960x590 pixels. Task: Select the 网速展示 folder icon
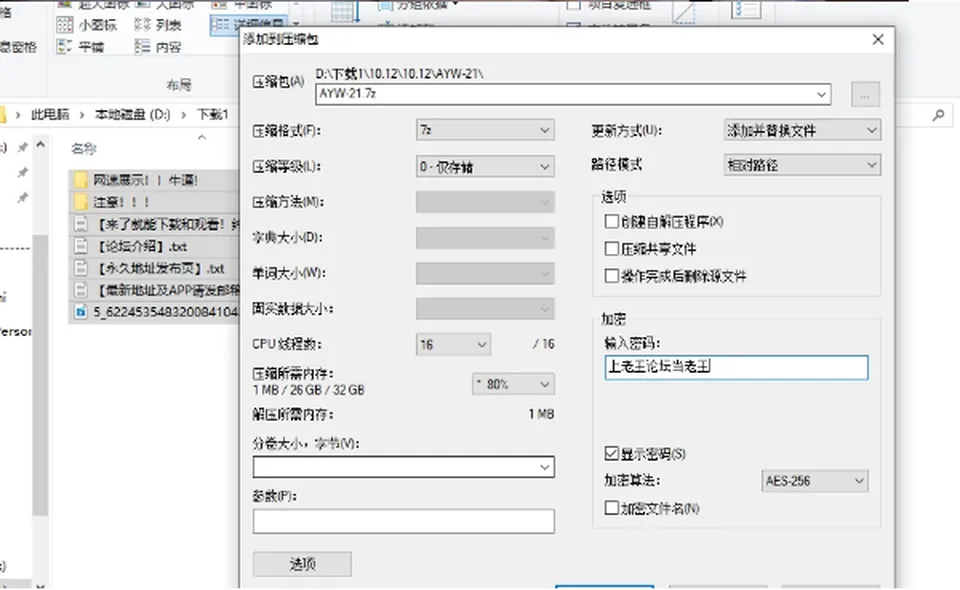80,180
